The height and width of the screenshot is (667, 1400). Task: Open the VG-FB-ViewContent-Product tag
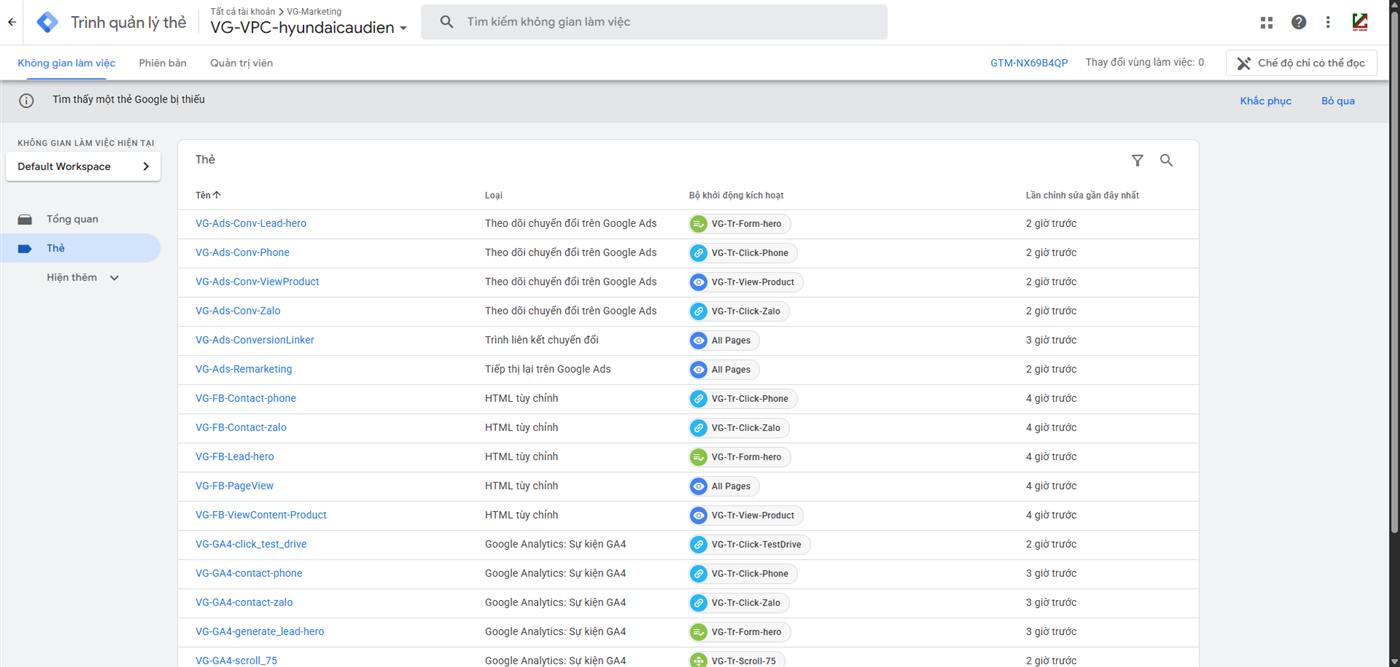[261, 515]
